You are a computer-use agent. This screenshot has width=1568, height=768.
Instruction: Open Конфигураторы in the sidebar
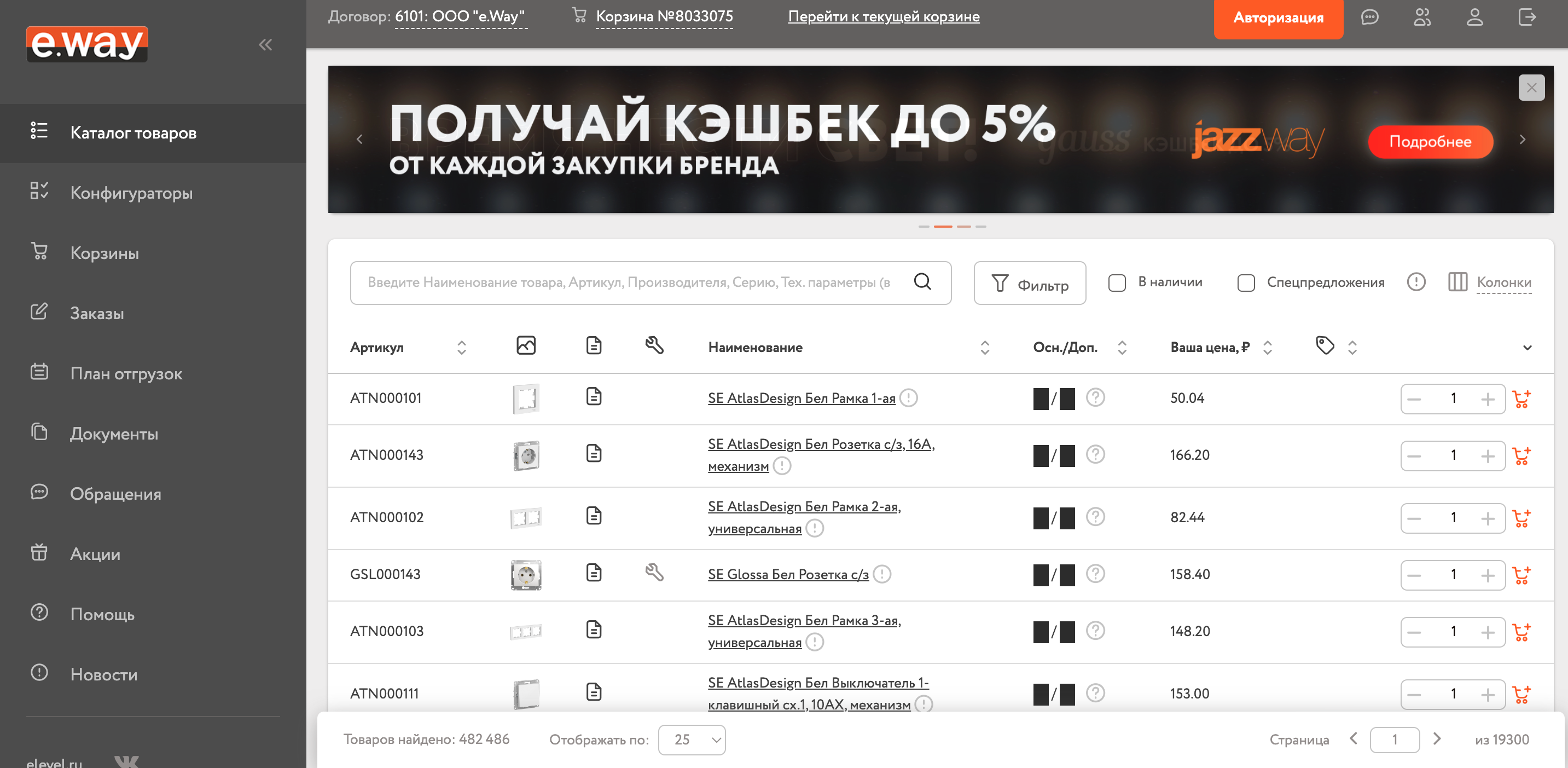click(131, 193)
